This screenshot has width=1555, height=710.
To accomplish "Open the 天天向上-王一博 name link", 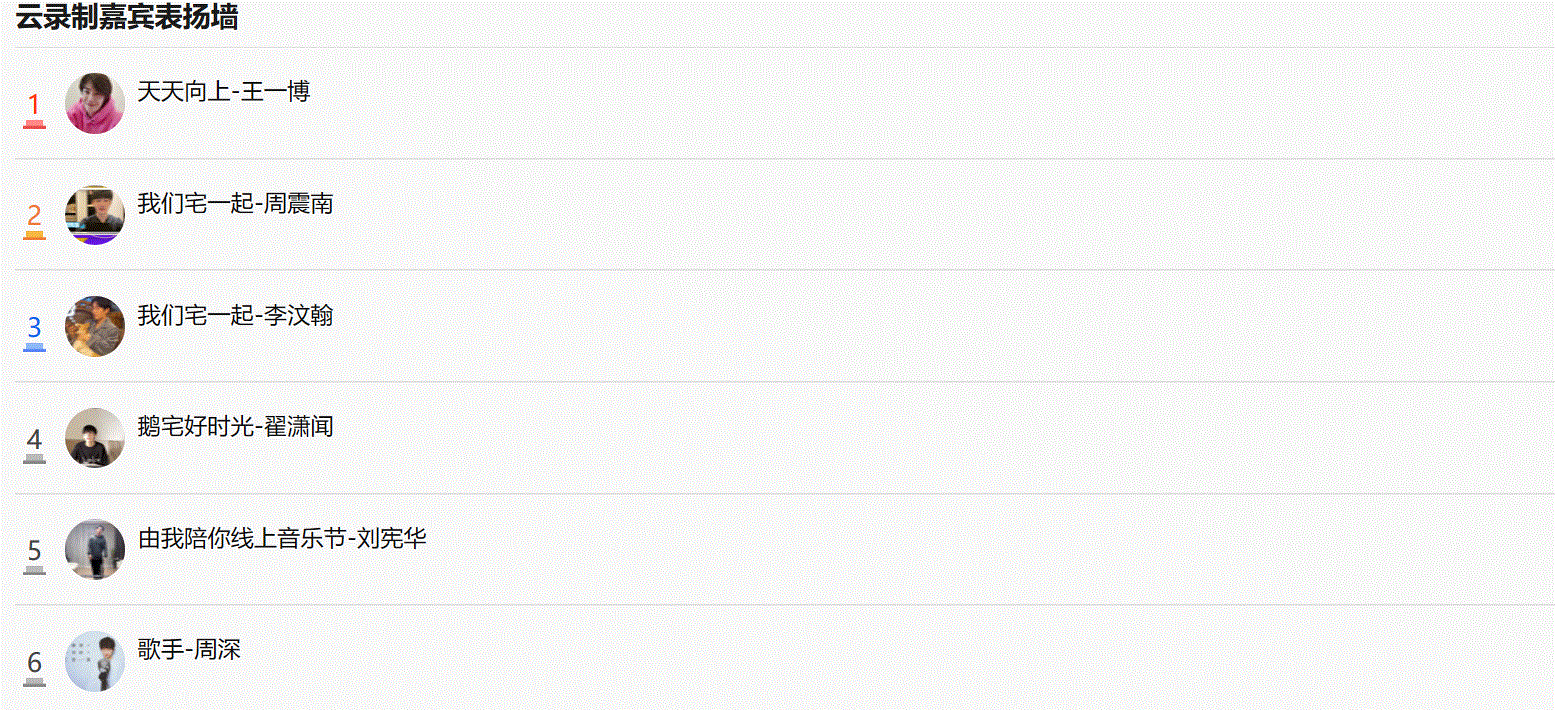I will coord(224,92).
